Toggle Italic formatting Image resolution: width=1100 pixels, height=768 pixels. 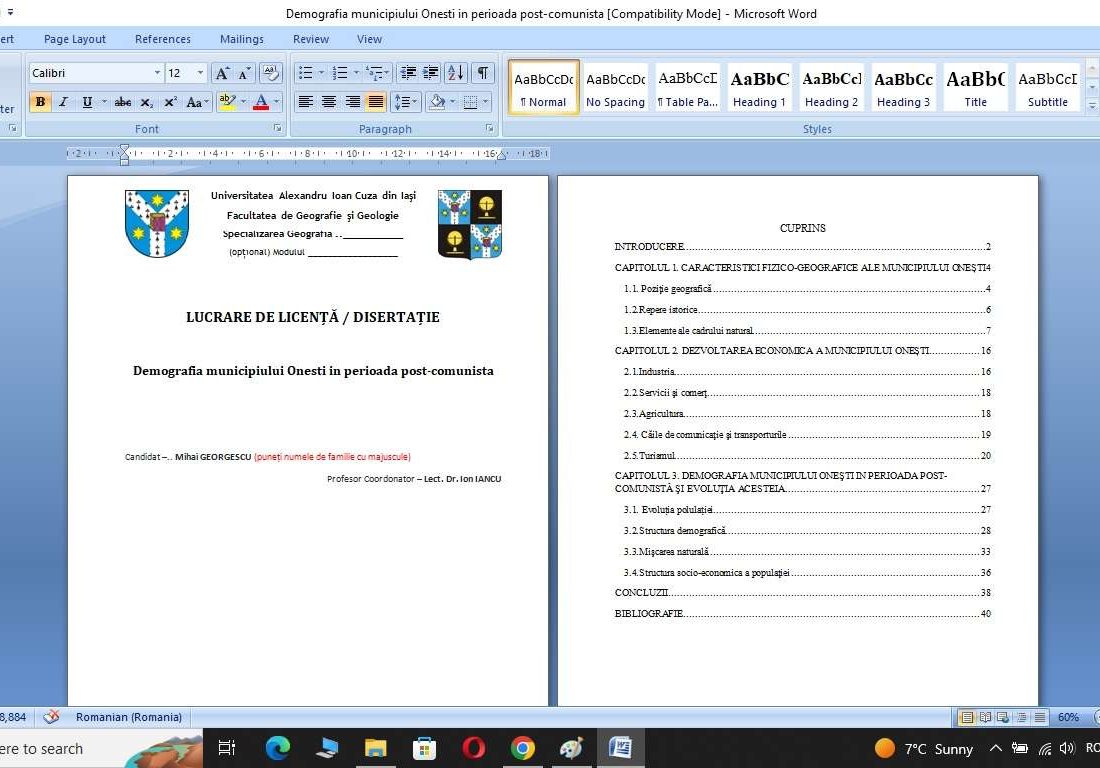[63, 102]
